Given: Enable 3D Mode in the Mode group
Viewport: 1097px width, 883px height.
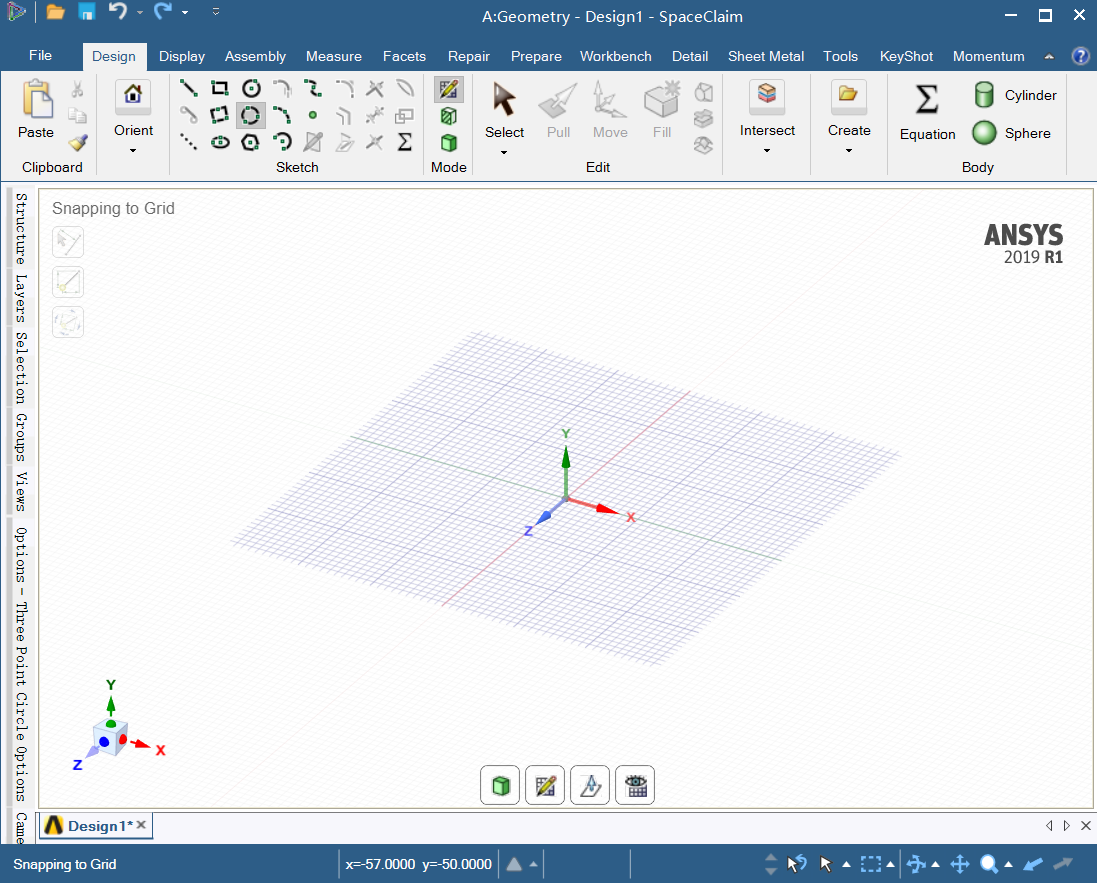Looking at the screenshot, I should click(449, 142).
